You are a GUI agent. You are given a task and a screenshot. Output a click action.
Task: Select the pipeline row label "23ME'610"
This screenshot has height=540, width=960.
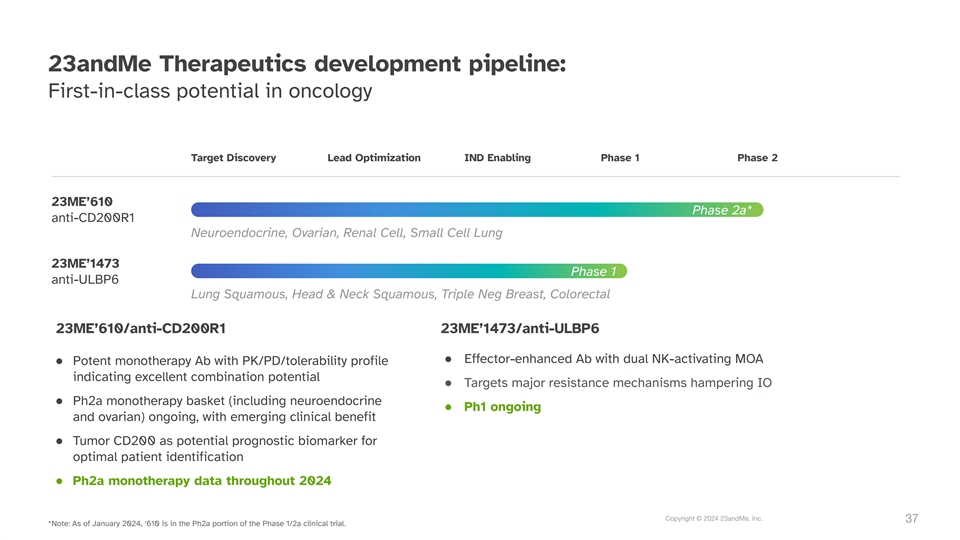tap(82, 201)
